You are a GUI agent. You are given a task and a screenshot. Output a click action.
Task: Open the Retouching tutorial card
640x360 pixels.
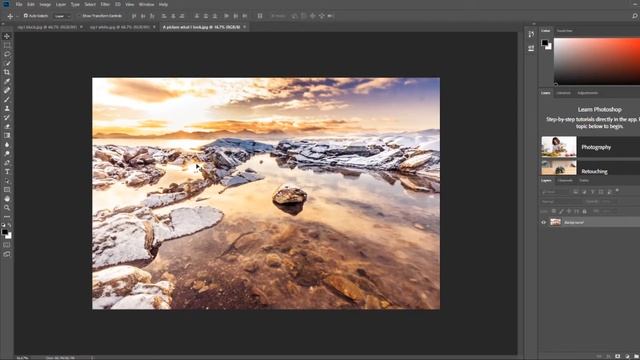591,168
